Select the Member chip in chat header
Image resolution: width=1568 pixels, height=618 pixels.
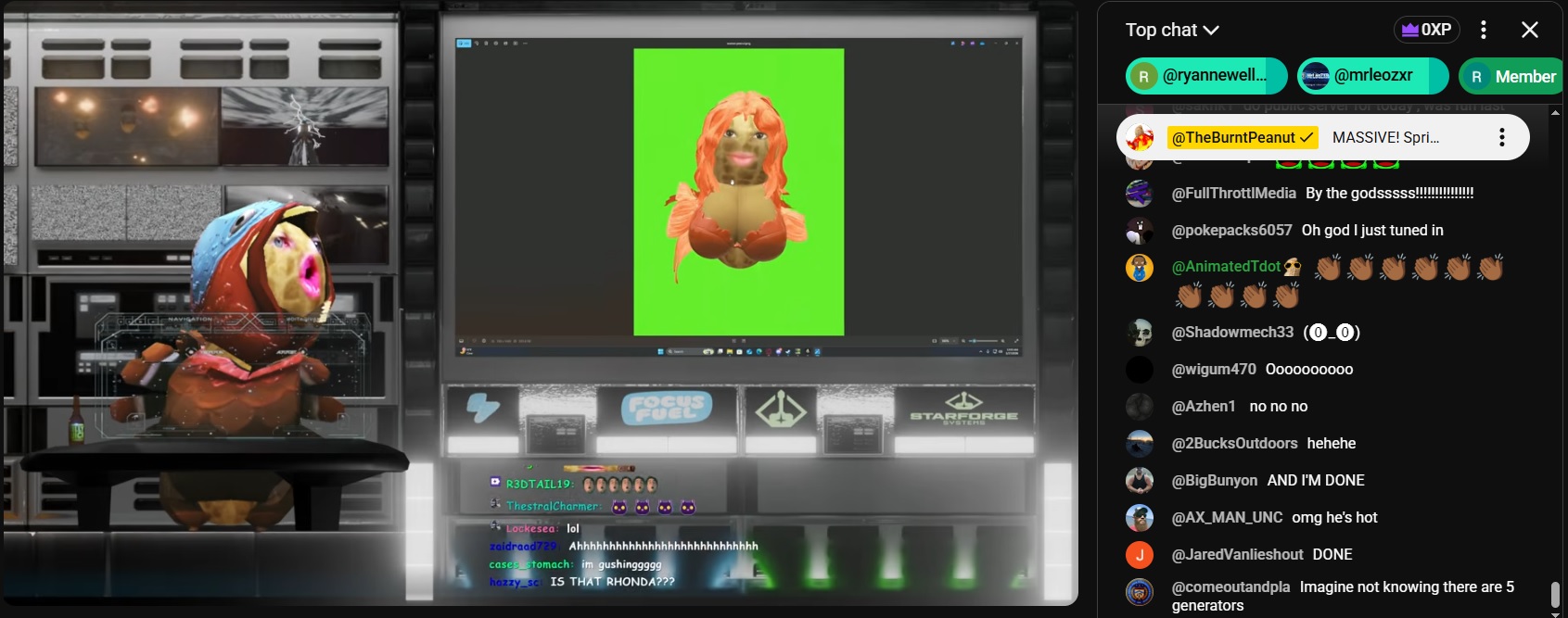click(x=1511, y=76)
